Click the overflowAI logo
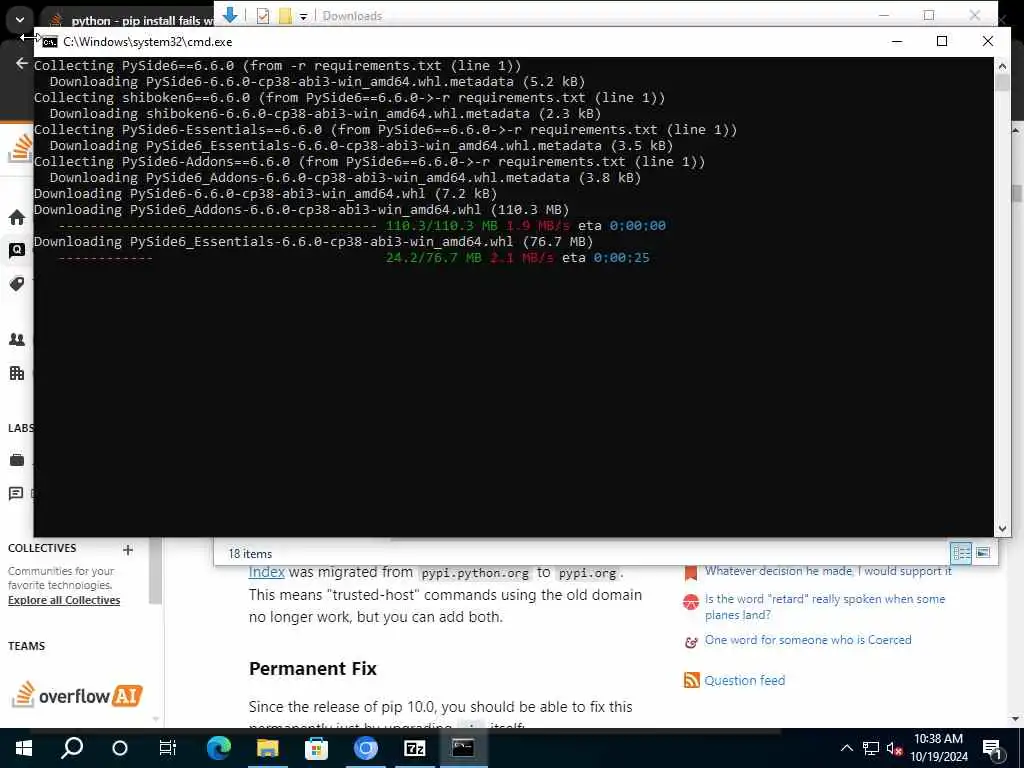The width and height of the screenshot is (1024, 768). tap(77, 695)
